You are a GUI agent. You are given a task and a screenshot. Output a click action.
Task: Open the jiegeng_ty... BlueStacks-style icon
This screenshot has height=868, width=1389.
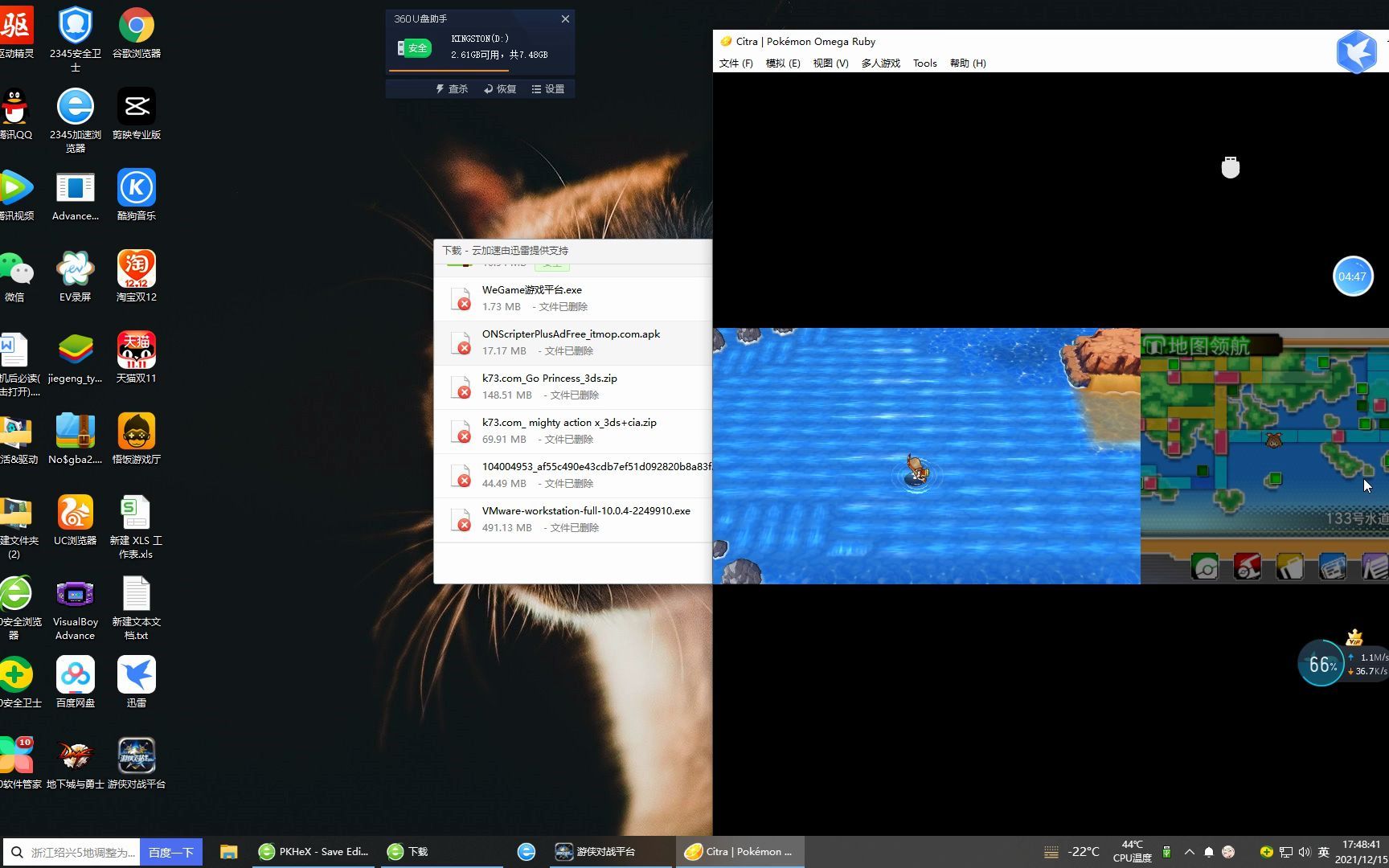(76, 358)
